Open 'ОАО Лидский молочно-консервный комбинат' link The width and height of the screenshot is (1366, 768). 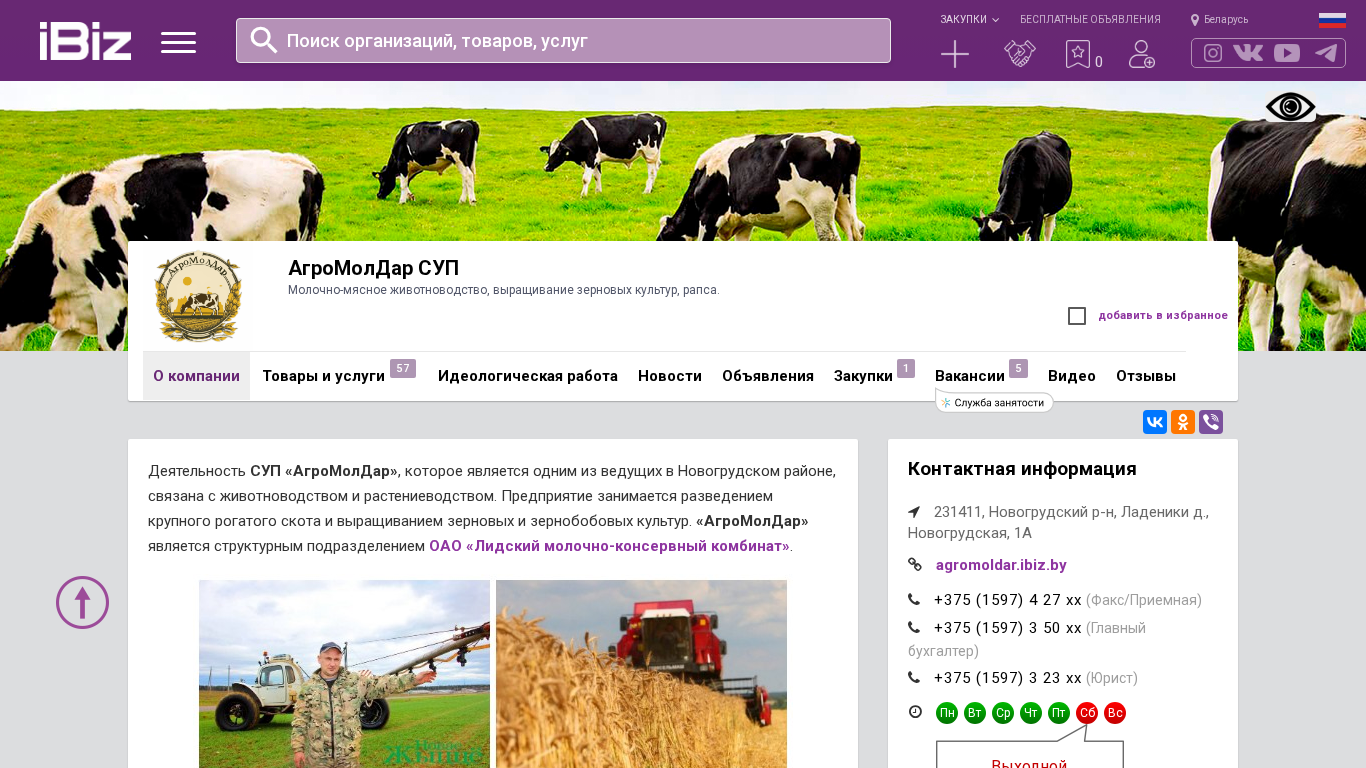(609, 546)
